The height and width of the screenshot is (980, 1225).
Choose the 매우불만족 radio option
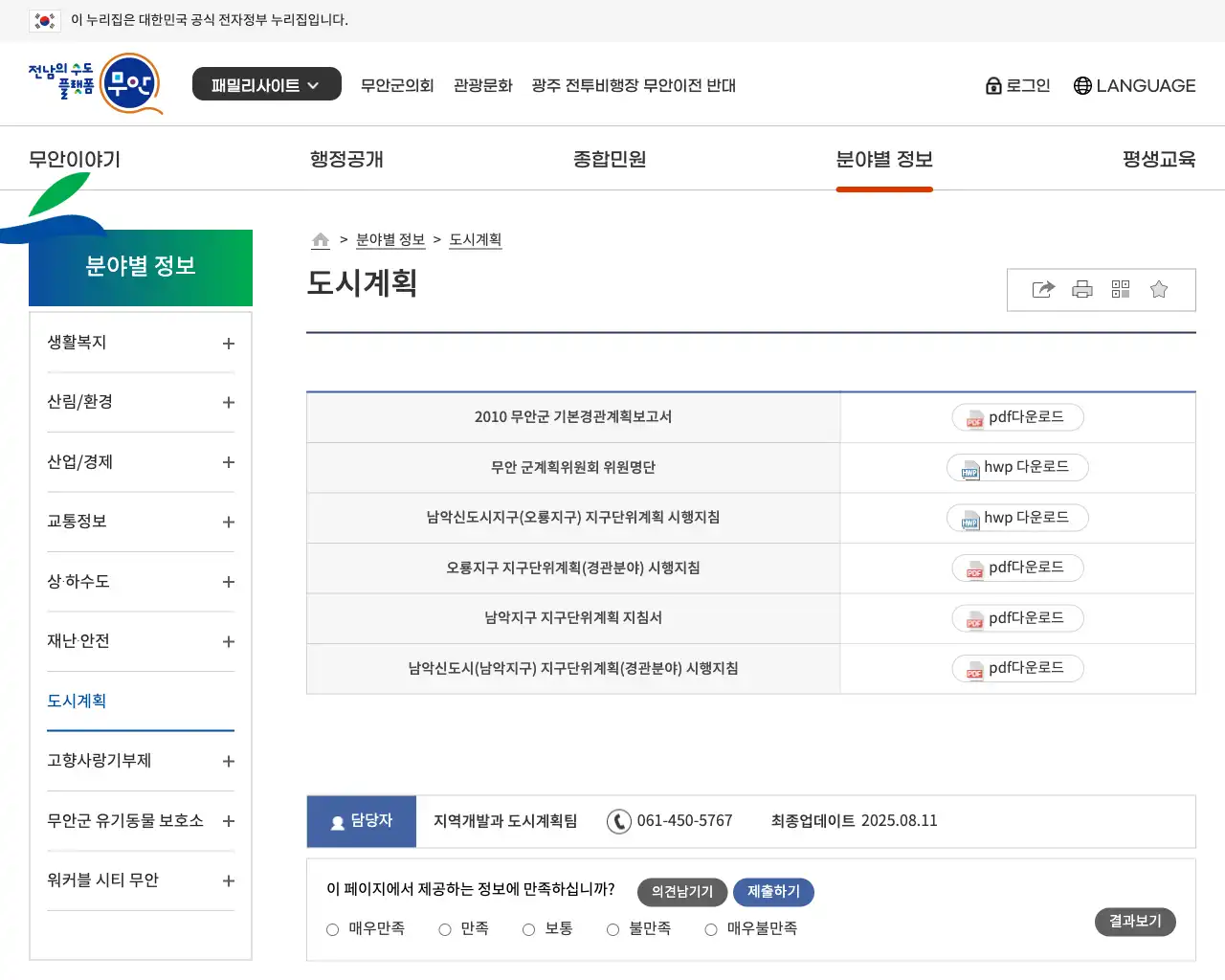click(x=711, y=929)
